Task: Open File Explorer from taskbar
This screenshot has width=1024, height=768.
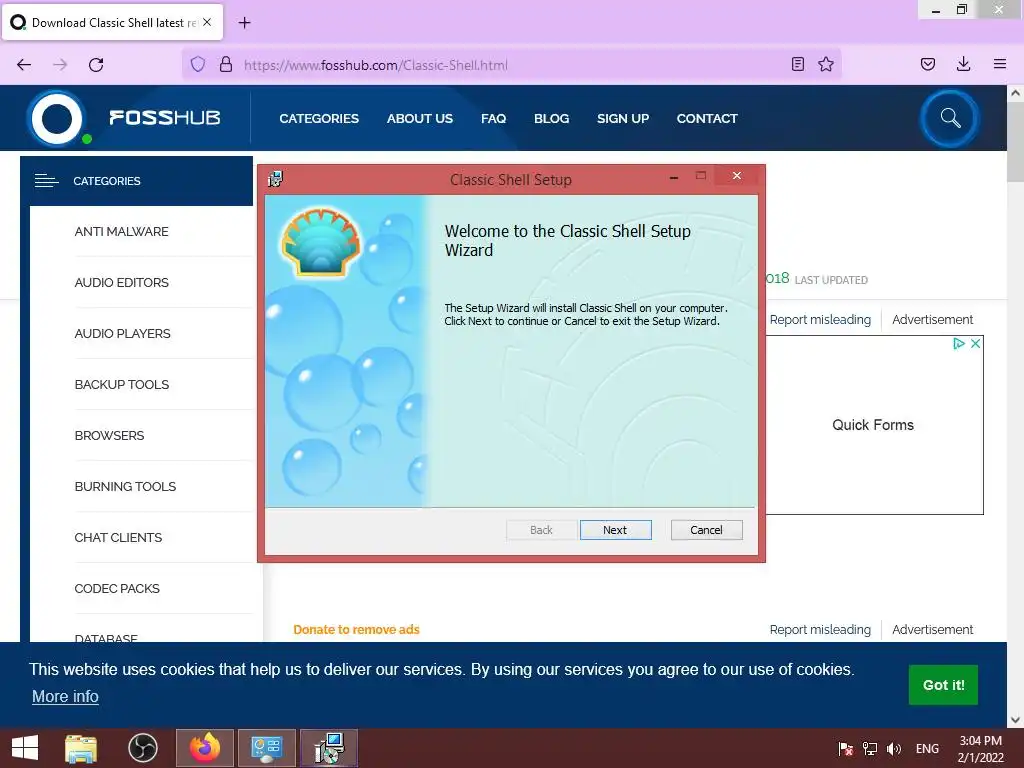Action: pyautogui.click(x=81, y=748)
